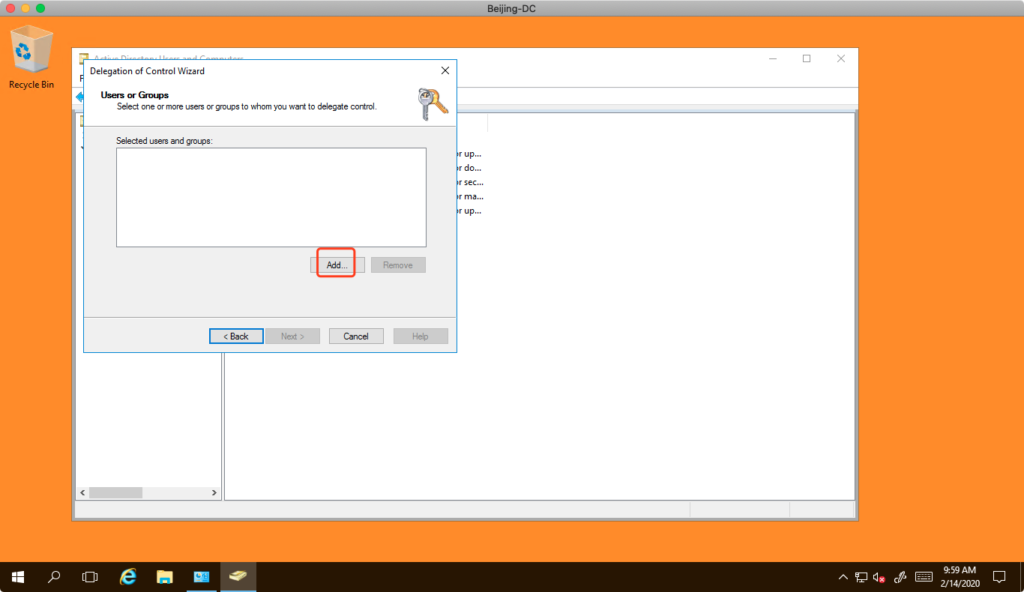The width and height of the screenshot is (1024, 592).
Task: Click the muted volume tray icon
Action: tap(879, 577)
